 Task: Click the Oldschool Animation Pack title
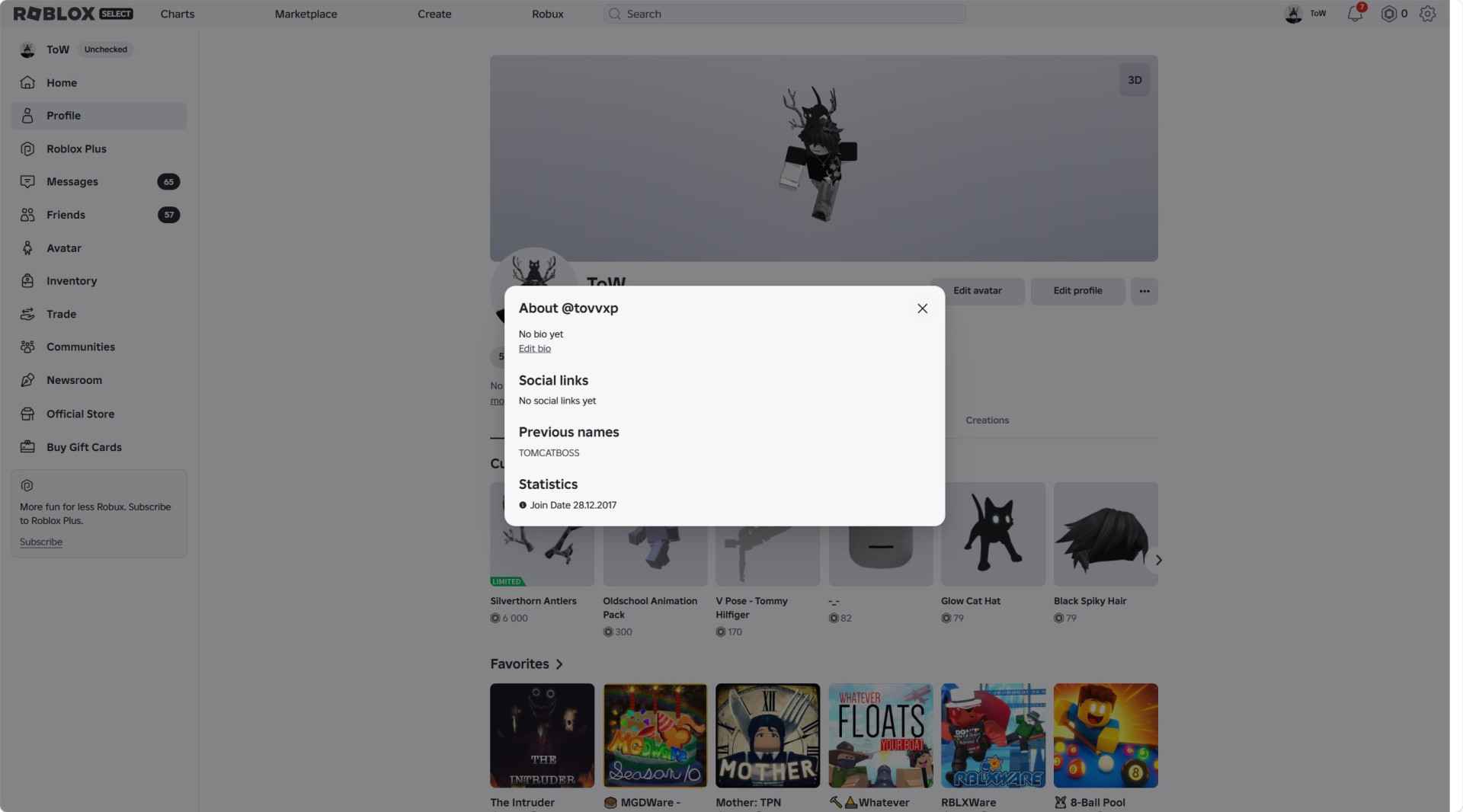(x=650, y=608)
